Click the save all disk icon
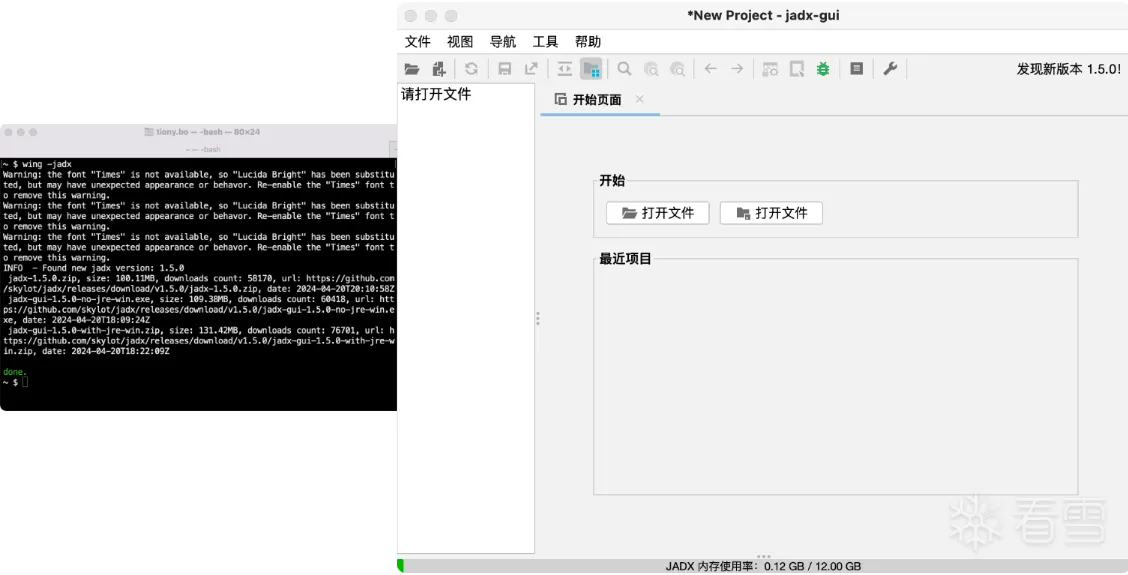The height and width of the screenshot is (575, 1128). click(504, 69)
